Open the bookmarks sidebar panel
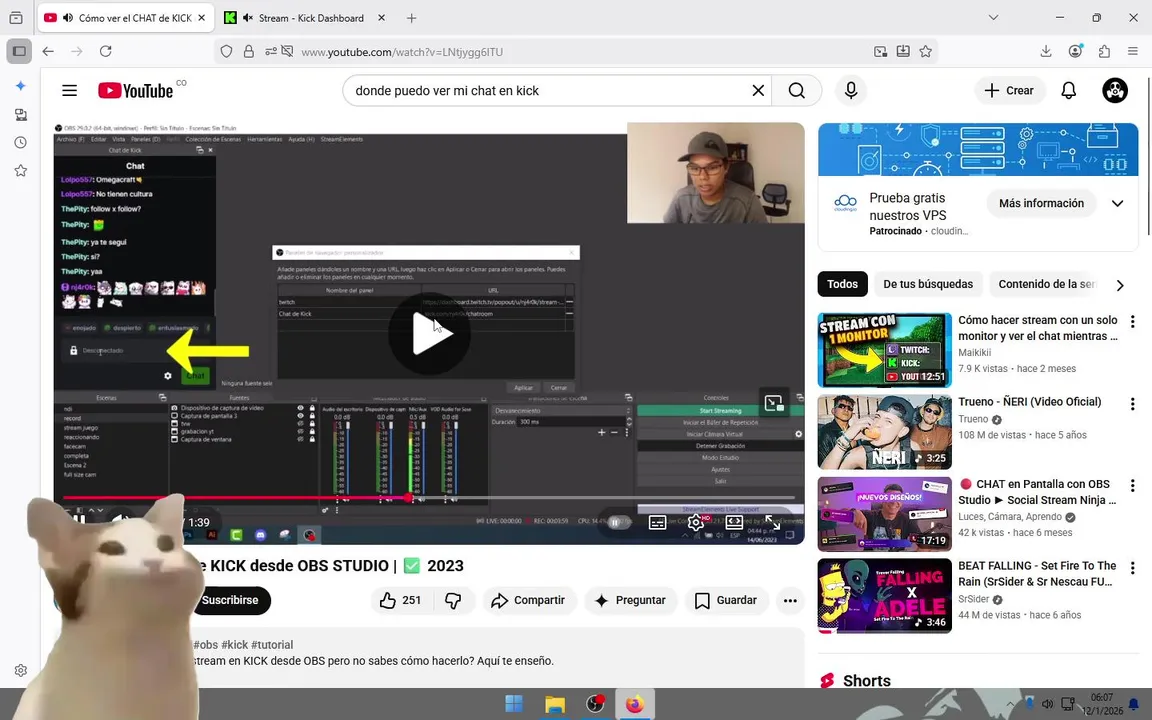 (21, 170)
